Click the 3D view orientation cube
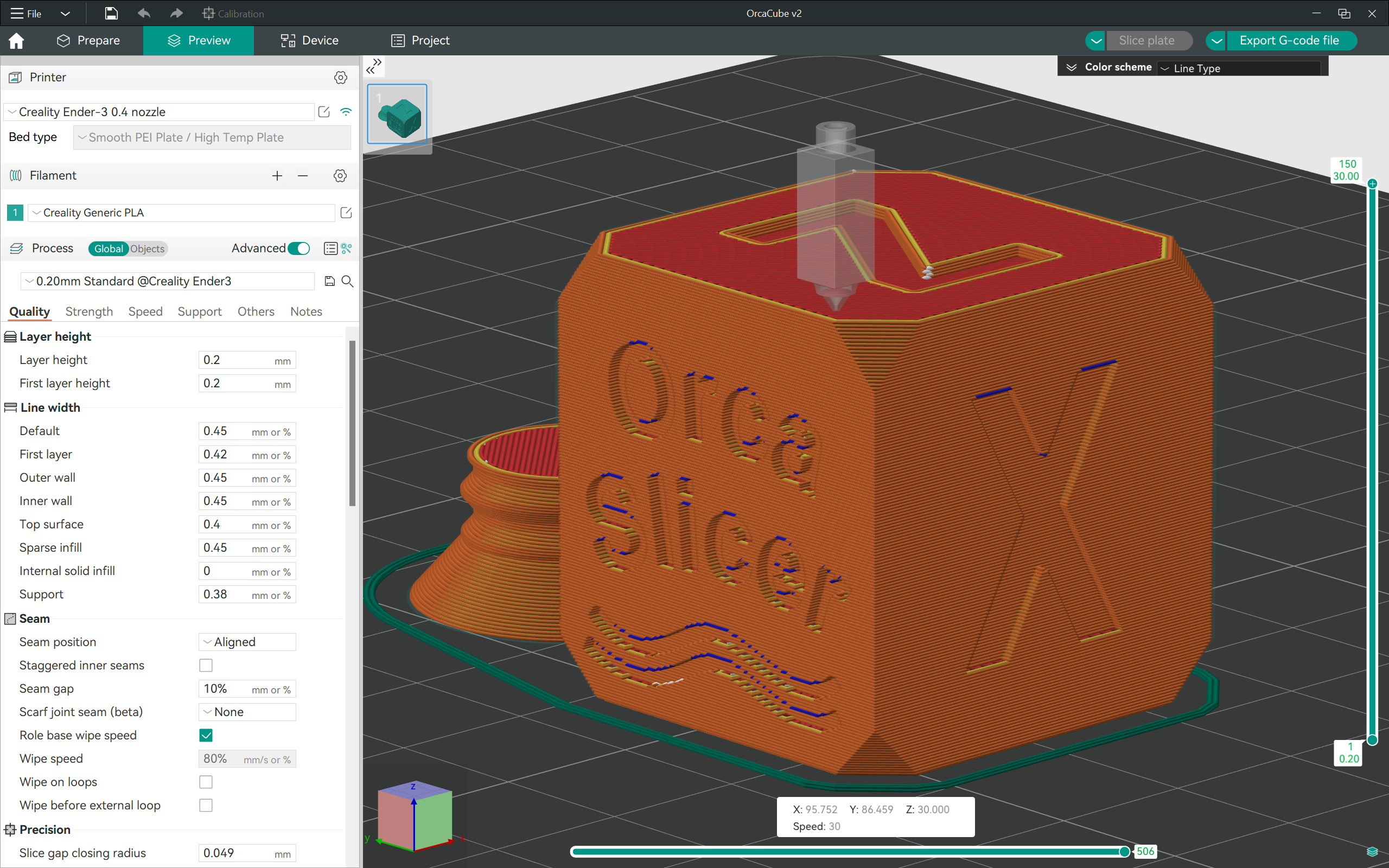Screen dimensions: 1389x868 415,816
